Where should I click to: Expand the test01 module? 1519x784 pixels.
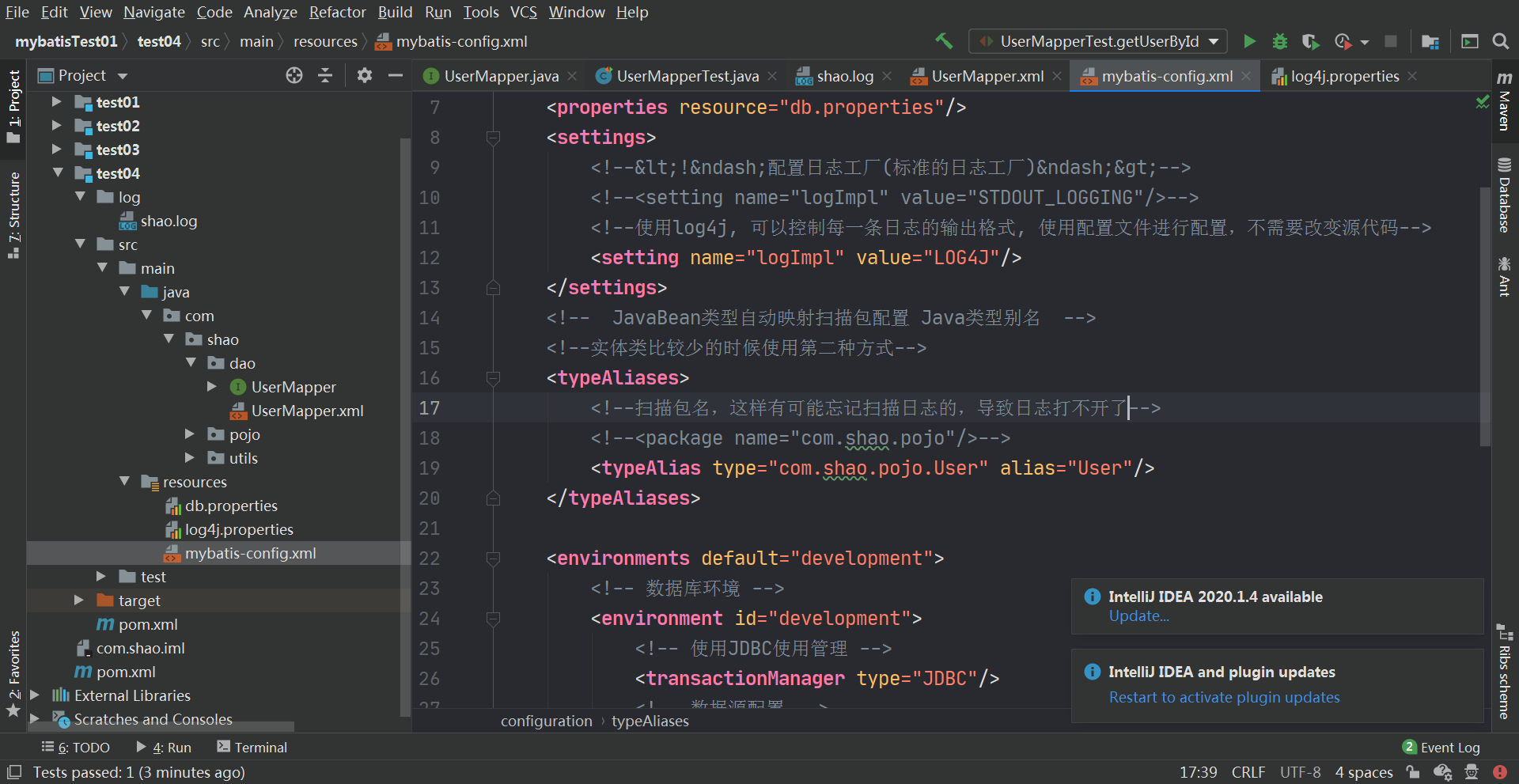(x=56, y=102)
